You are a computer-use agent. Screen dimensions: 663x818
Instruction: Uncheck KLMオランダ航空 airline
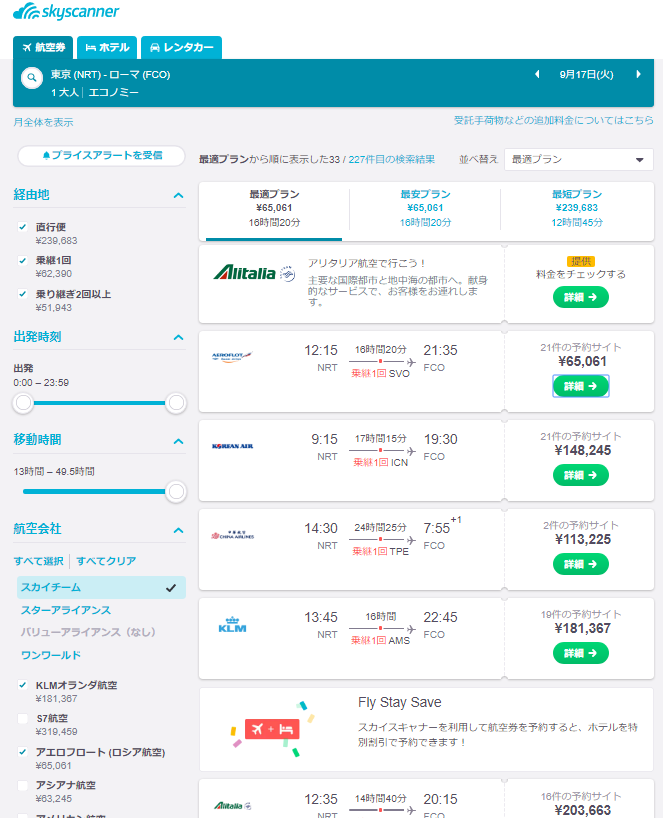pos(22,685)
